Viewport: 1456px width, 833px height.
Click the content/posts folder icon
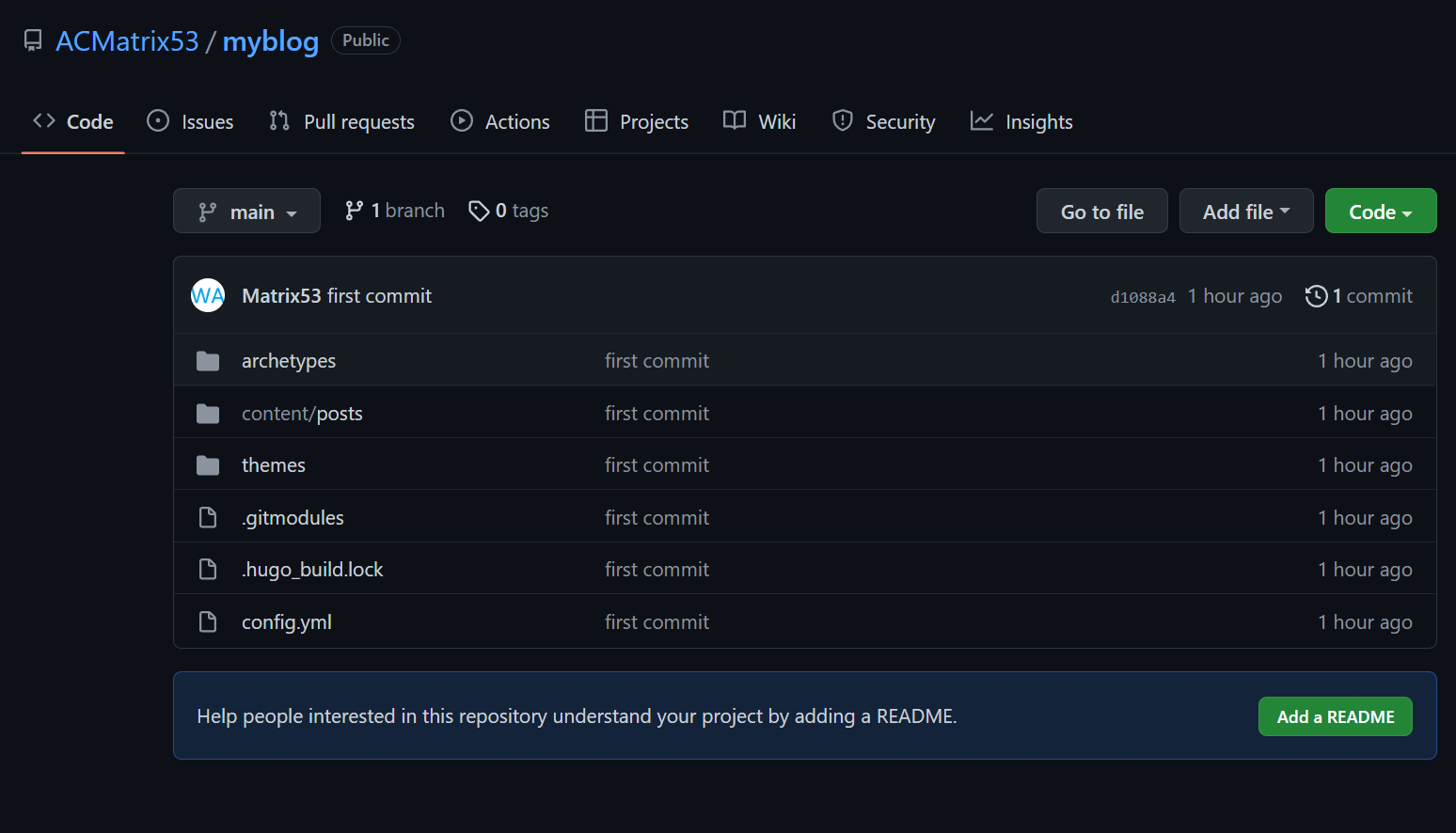click(208, 414)
